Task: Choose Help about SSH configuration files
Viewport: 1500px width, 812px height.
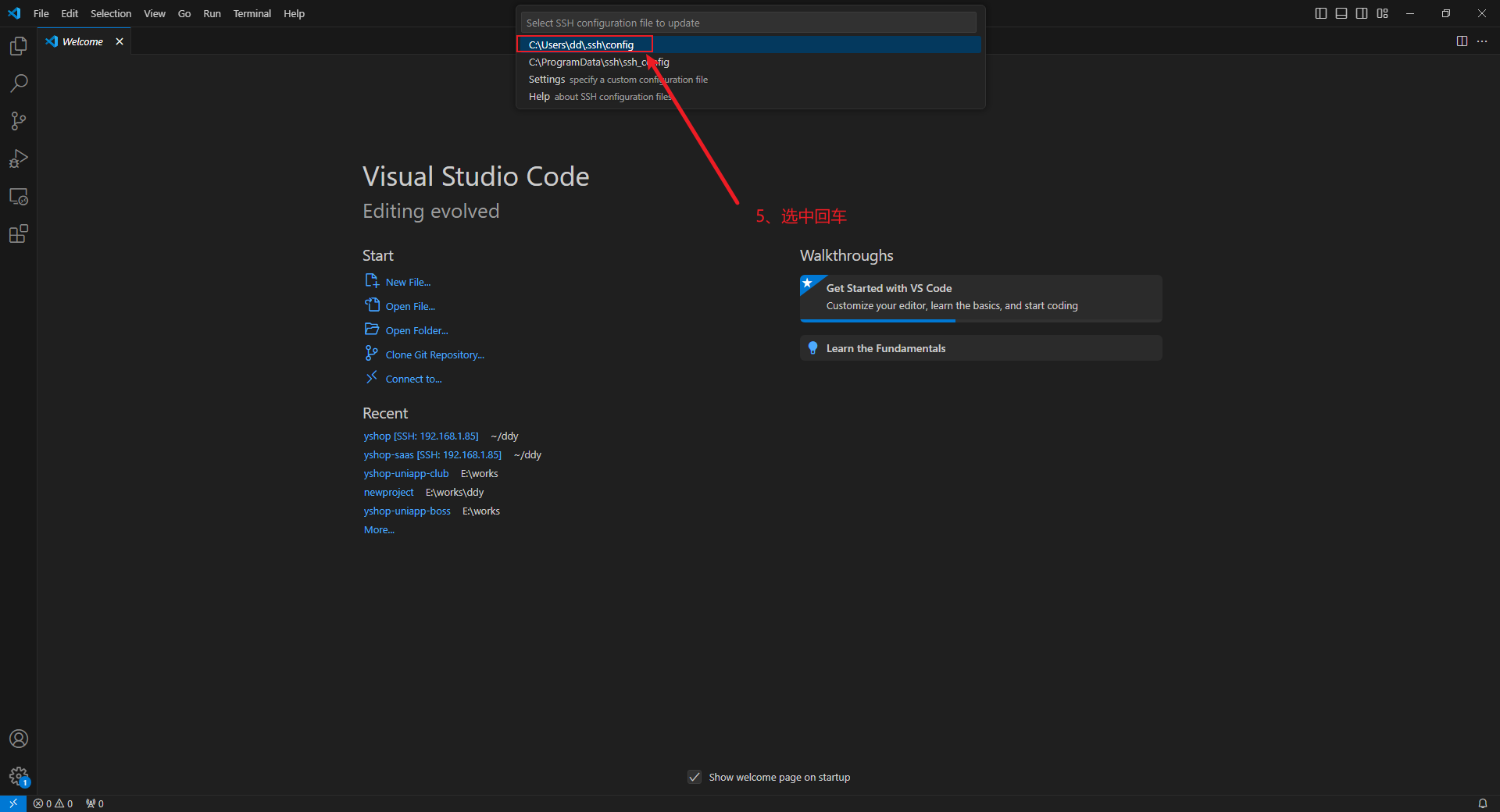Action: [x=748, y=96]
